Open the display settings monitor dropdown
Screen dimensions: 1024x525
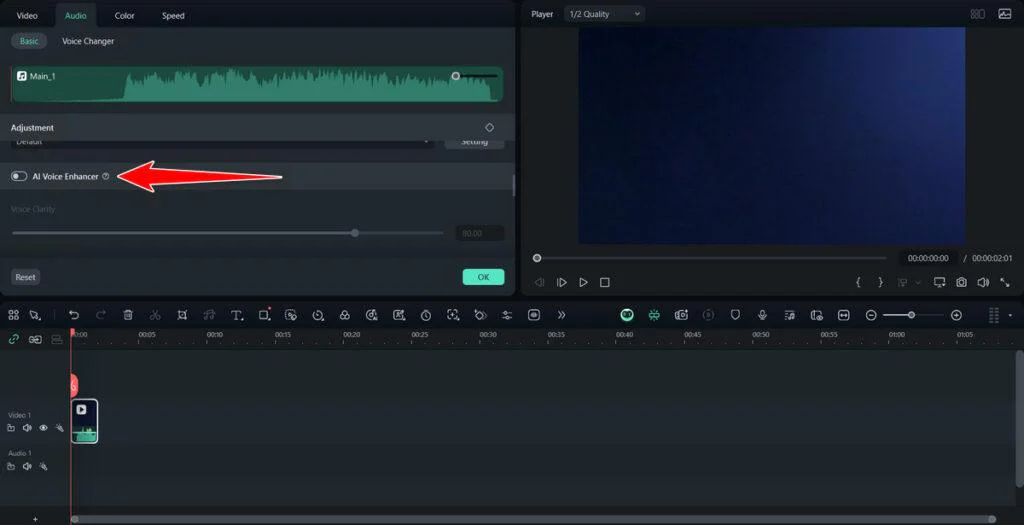click(940, 282)
